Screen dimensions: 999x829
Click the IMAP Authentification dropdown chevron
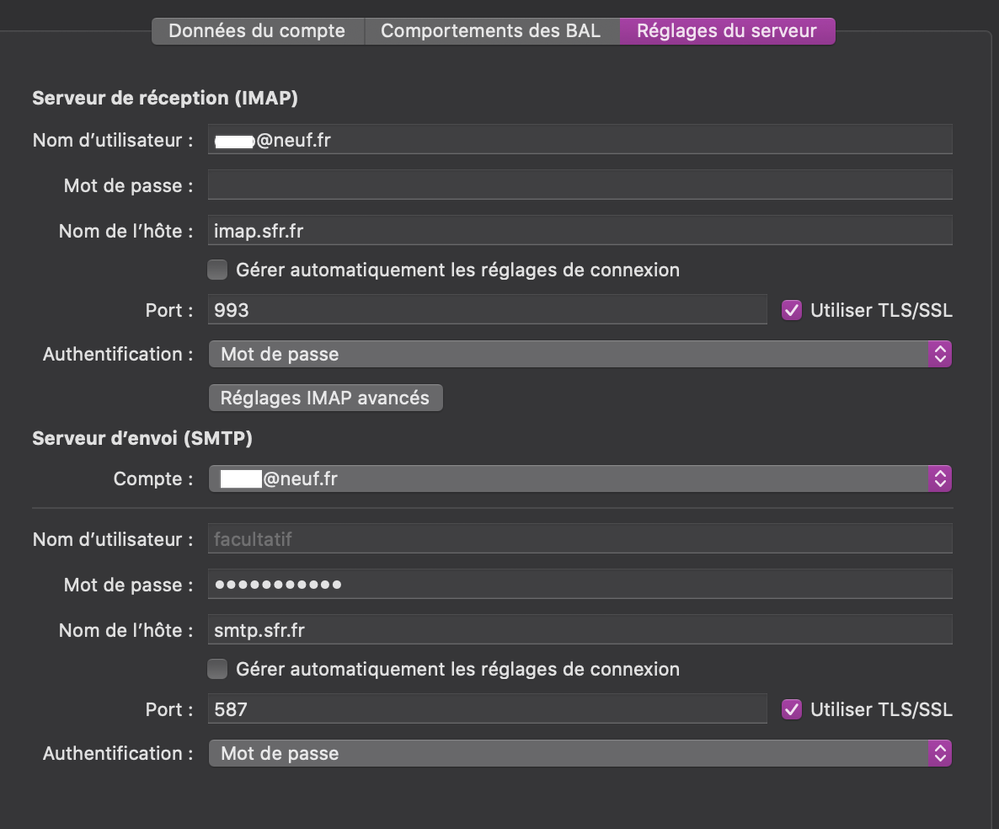tap(939, 353)
